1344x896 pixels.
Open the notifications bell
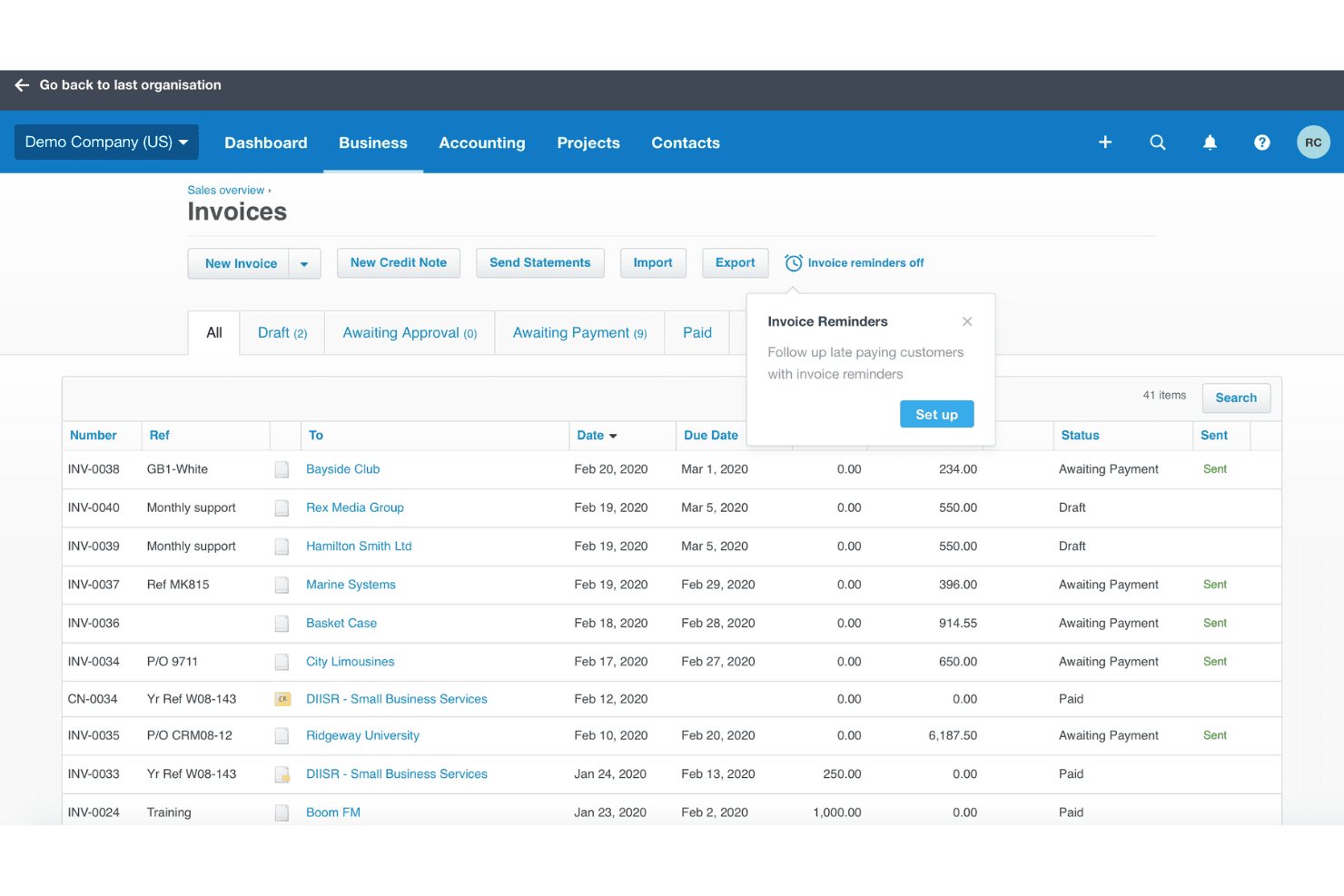click(1210, 143)
